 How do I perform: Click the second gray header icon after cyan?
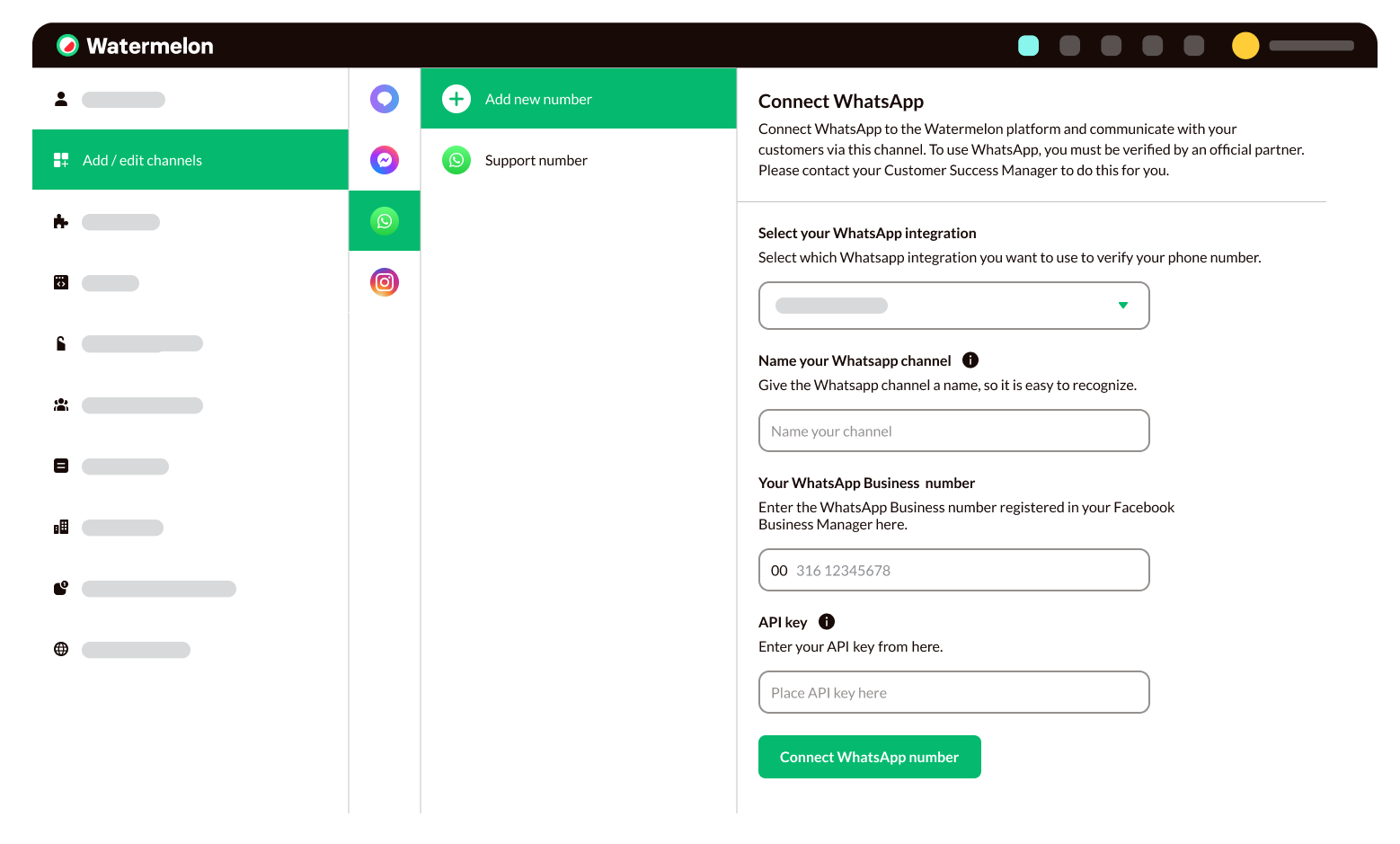pos(1111,45)
